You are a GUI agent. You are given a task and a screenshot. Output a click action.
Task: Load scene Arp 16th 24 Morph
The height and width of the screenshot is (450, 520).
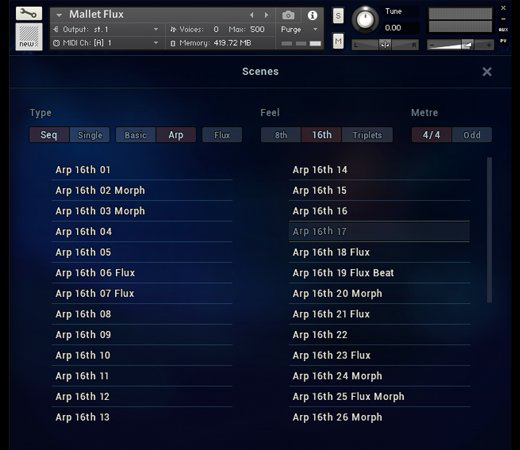tap(379, 376)
